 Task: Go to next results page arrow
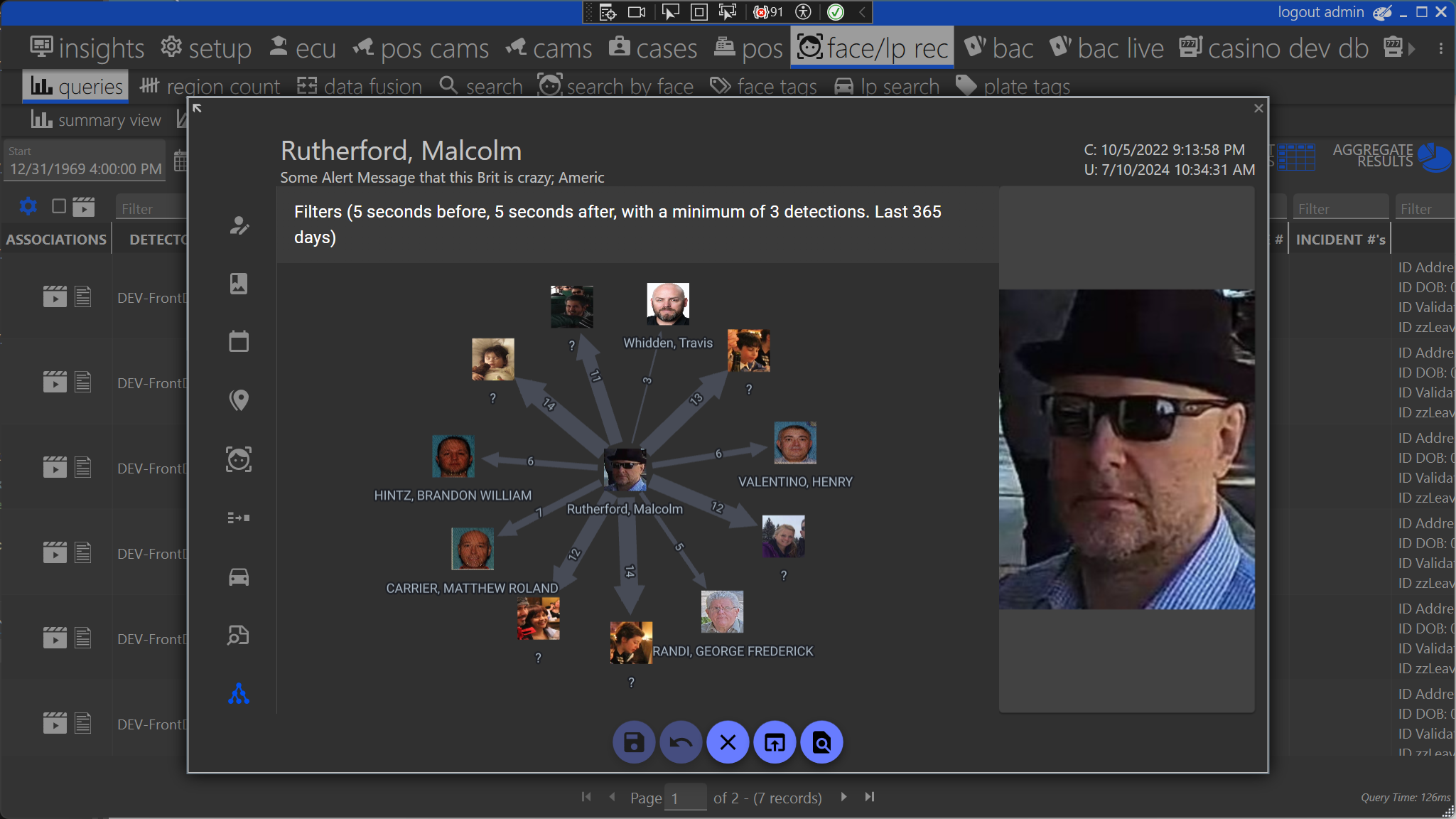[843, 797]
